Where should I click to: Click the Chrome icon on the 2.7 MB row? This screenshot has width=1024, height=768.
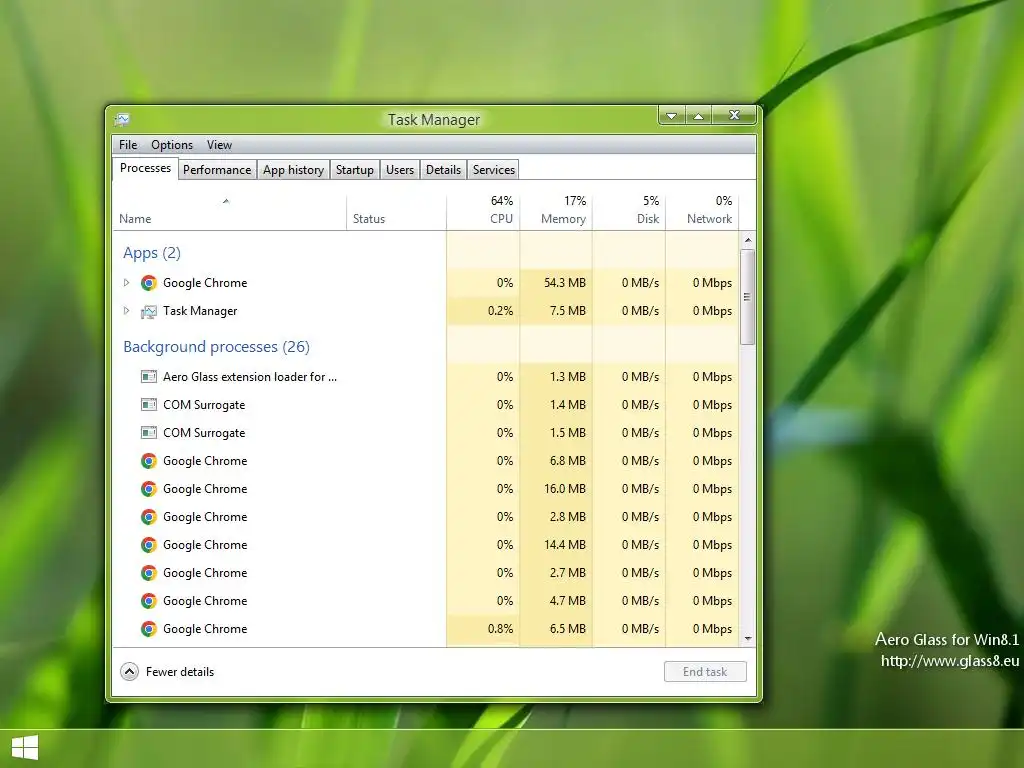coord(149,573)
